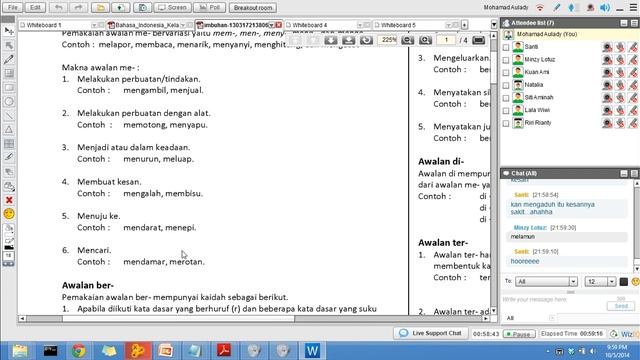This screenshot has height=360, width=640.
Task: Click the pen write-control icon at top right
Action: pyautogui.click(x=557, y=8)
